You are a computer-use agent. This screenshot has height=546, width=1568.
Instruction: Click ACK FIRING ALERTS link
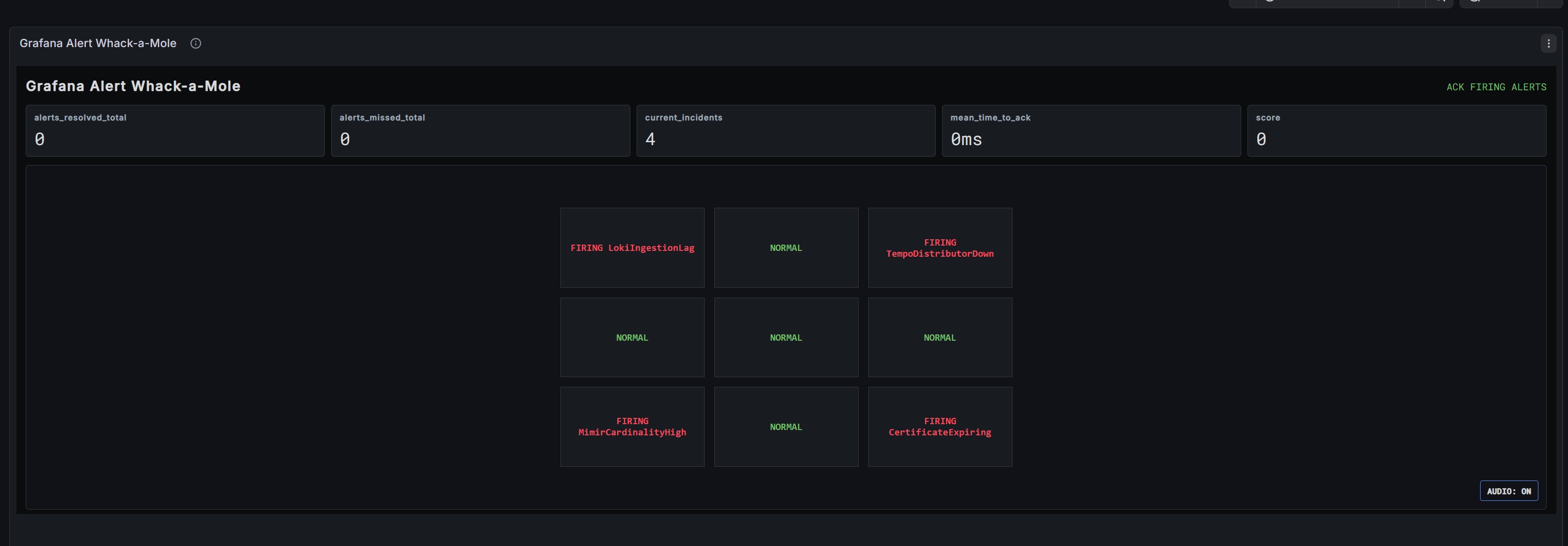pos(1496,87)
